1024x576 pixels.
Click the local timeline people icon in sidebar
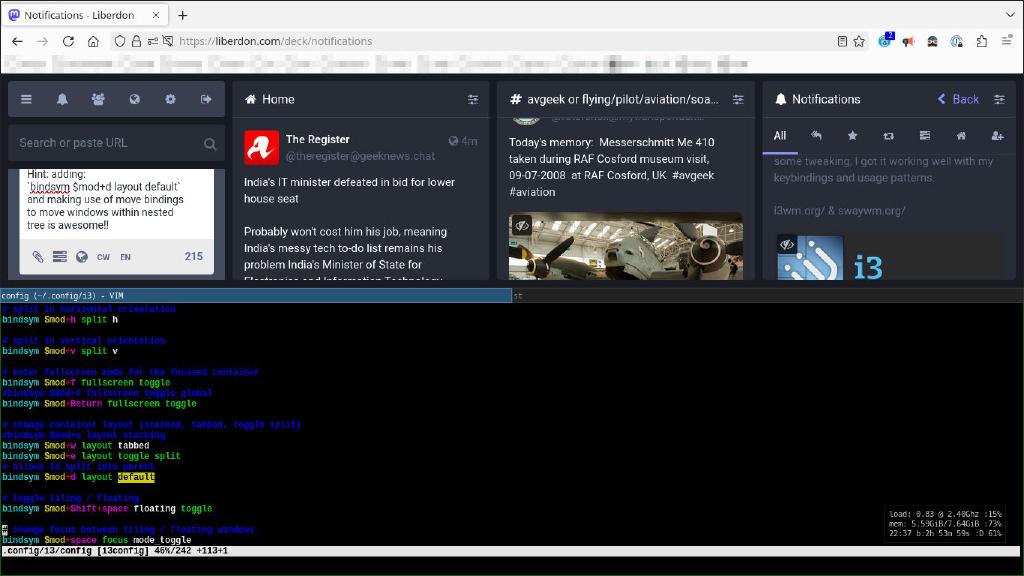96,99
